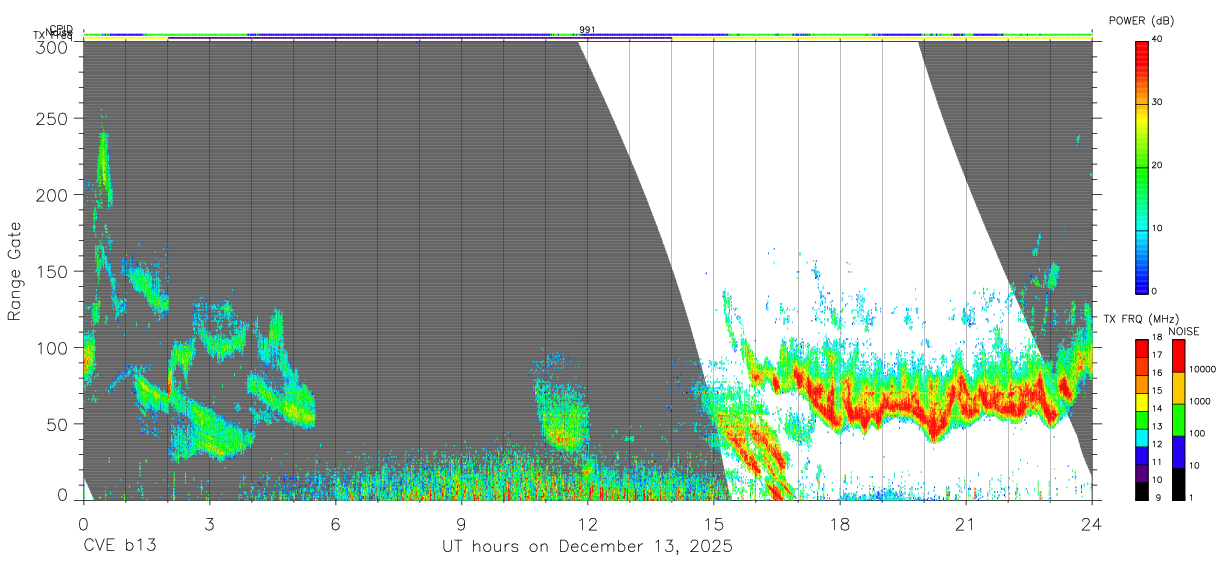The height and width of the screenshot is (567, 1228).
Task: Click the 991 CPID value above plot
Action: 588,29
